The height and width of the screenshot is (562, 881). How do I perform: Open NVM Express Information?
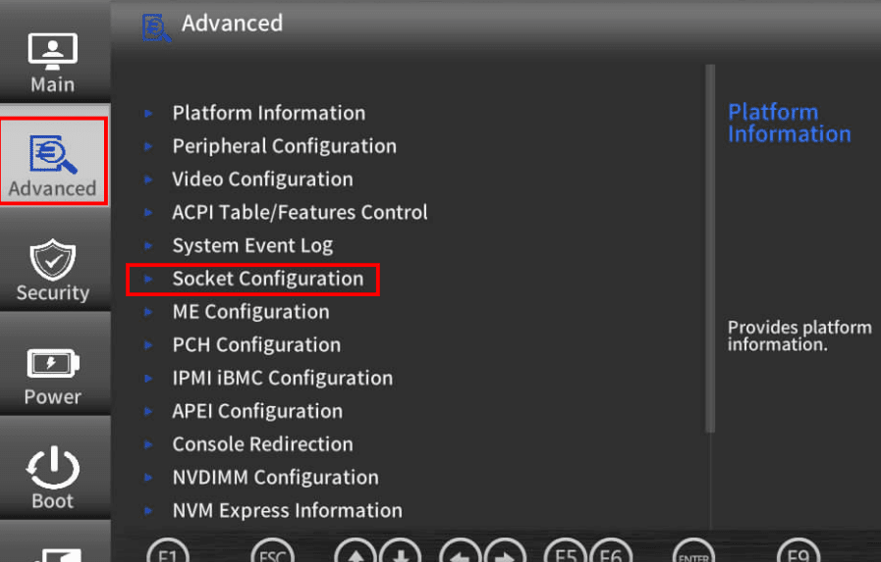[x=287, y=511]
